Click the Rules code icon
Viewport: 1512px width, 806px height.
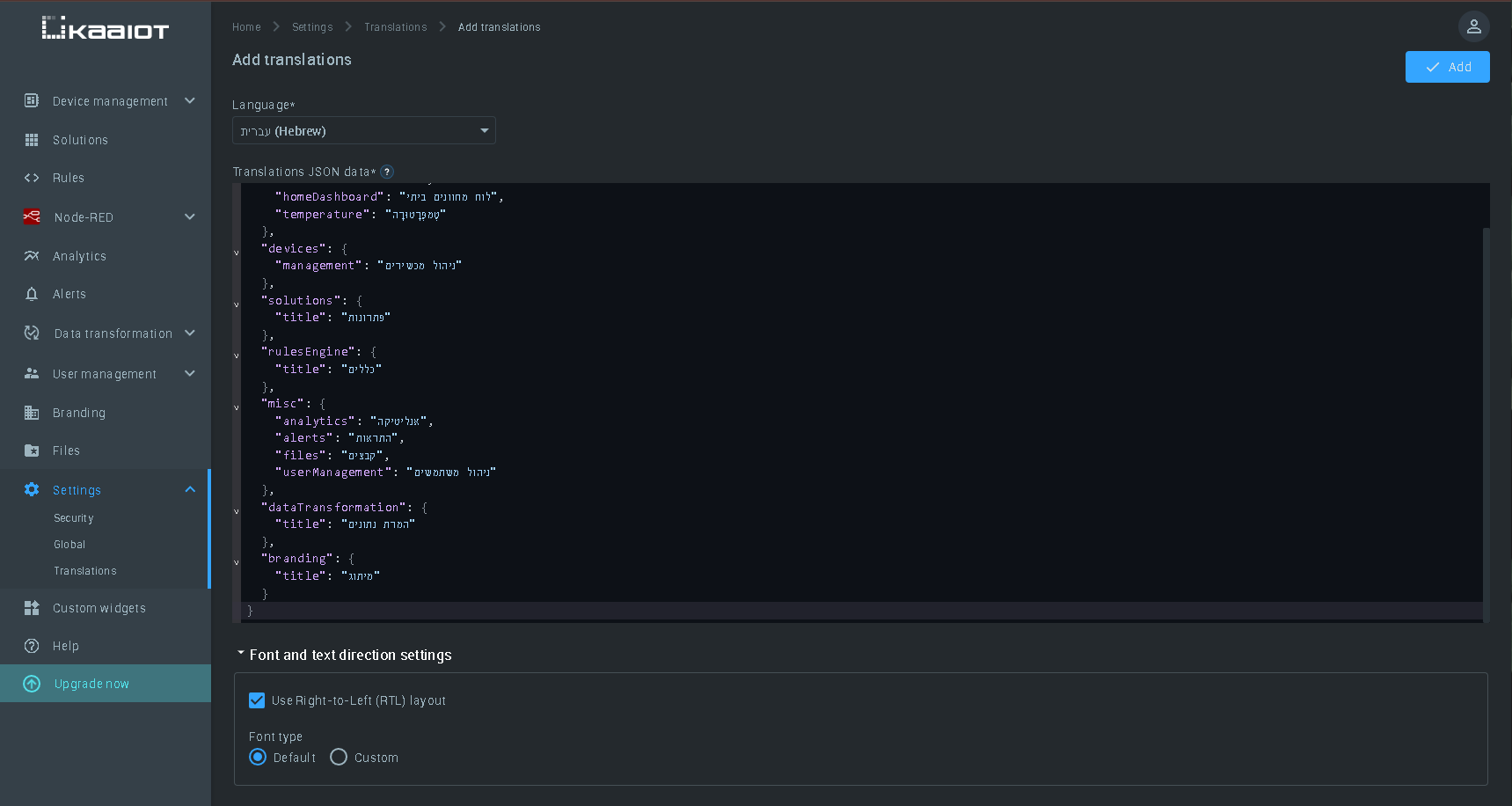[32, 178]
